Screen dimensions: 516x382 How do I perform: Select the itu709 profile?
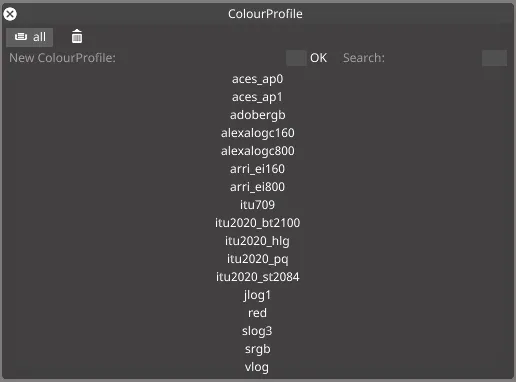tap(258, 205)
